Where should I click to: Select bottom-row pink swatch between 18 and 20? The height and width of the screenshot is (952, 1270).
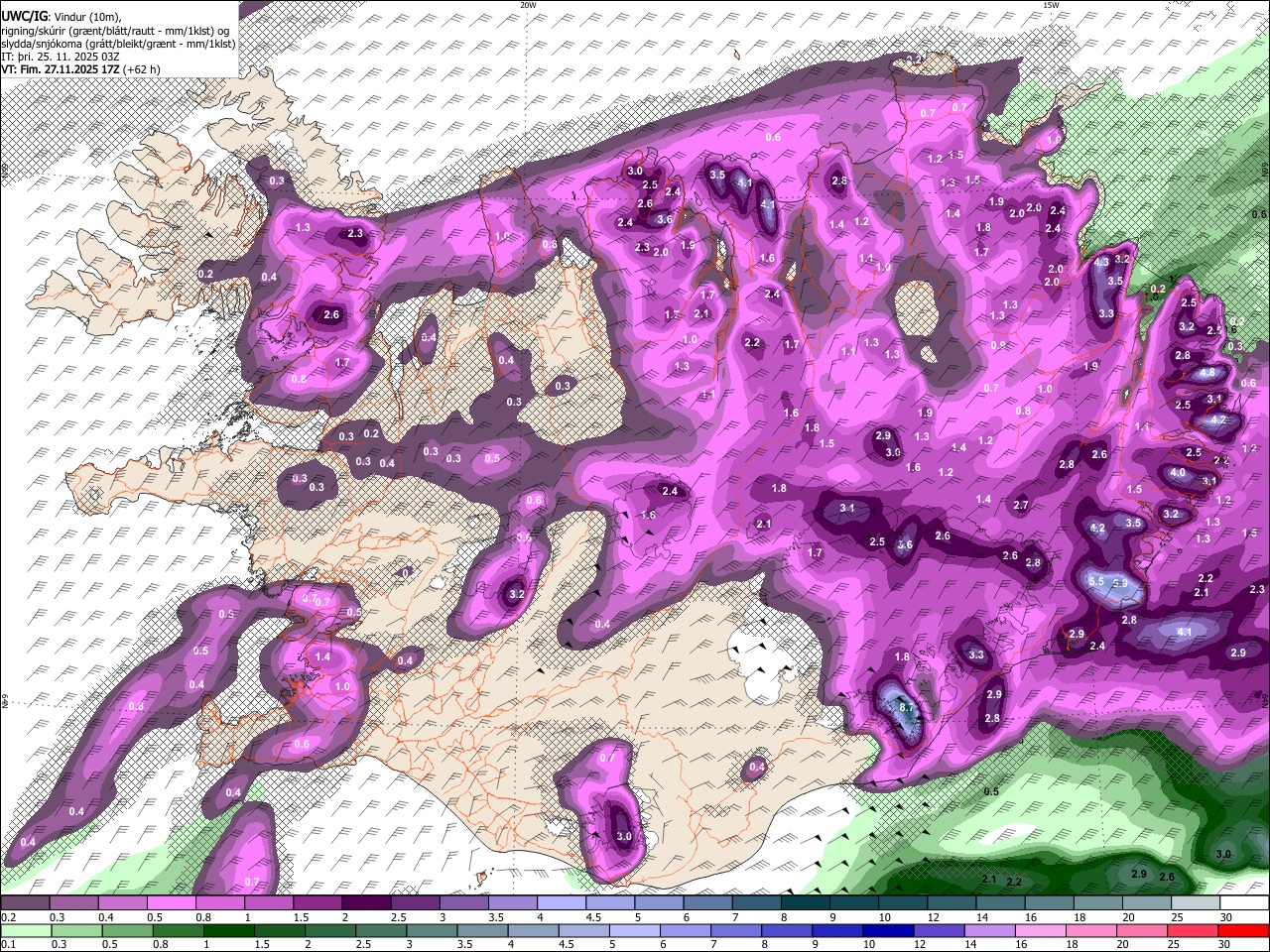1091,930
